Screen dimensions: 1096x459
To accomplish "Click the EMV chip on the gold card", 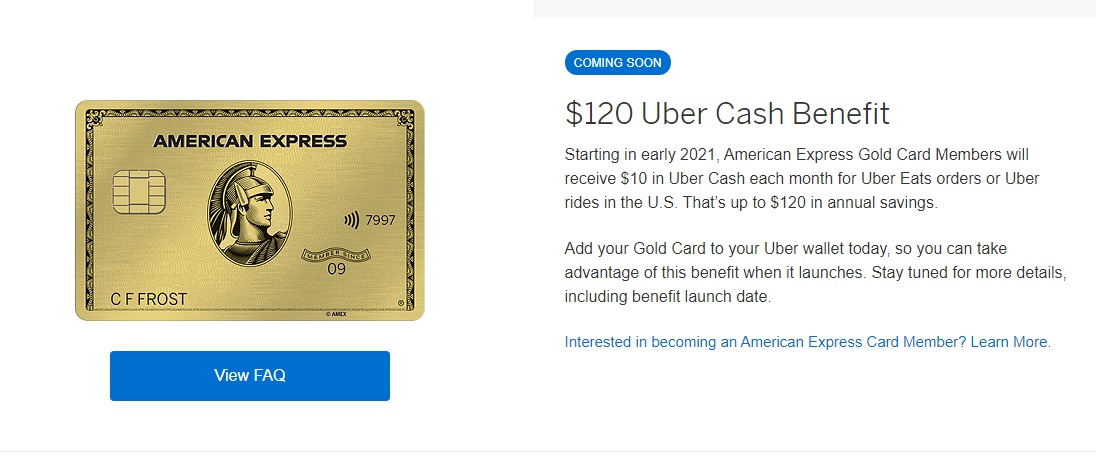I will tap(138, 191).
